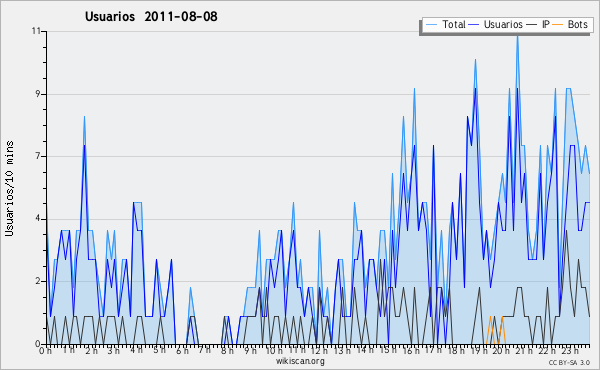Click the '21 h' x-axis label
Viewport: 600px width, 370px height.
pos(524,351)
